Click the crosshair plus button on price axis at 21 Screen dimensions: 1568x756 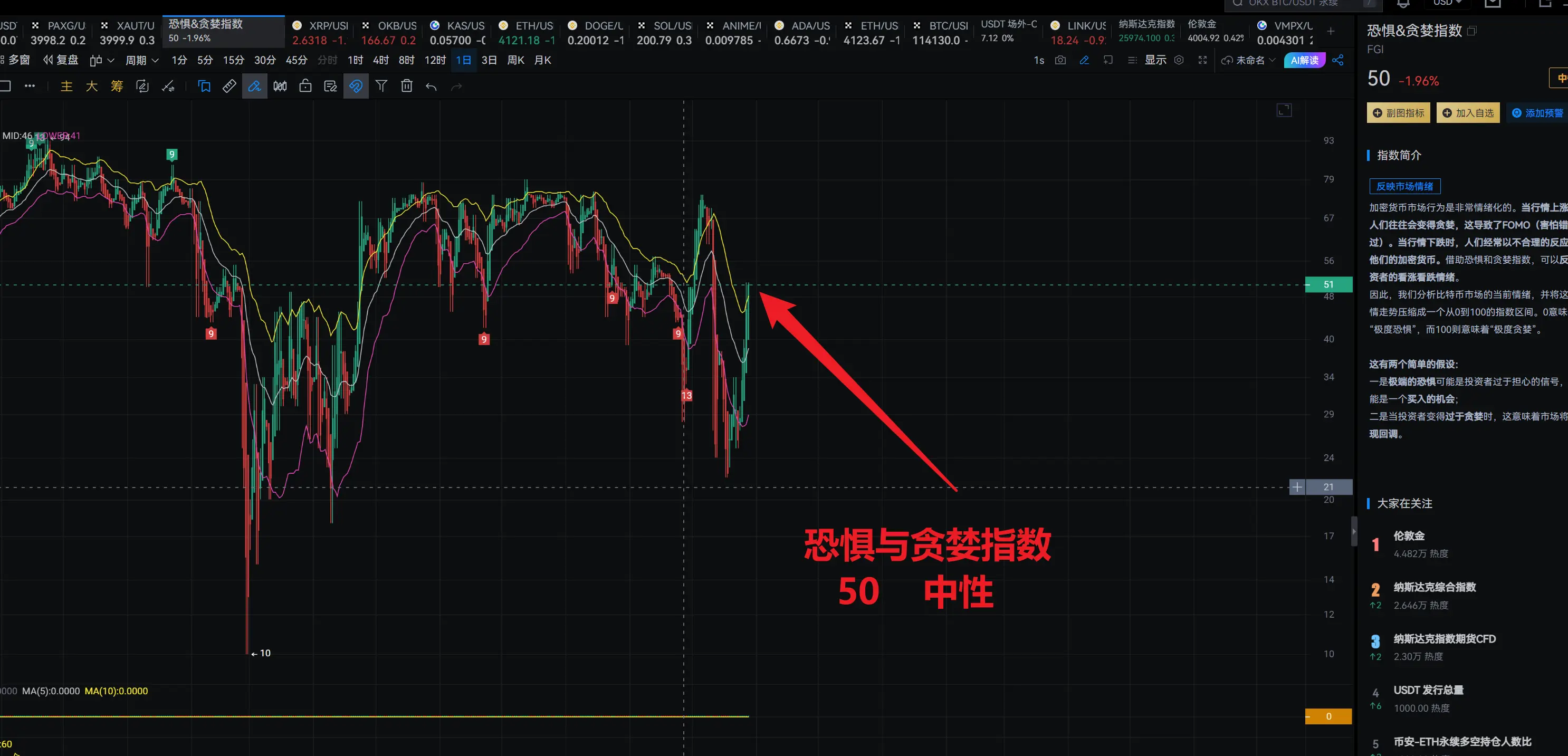click(1297, 487)
